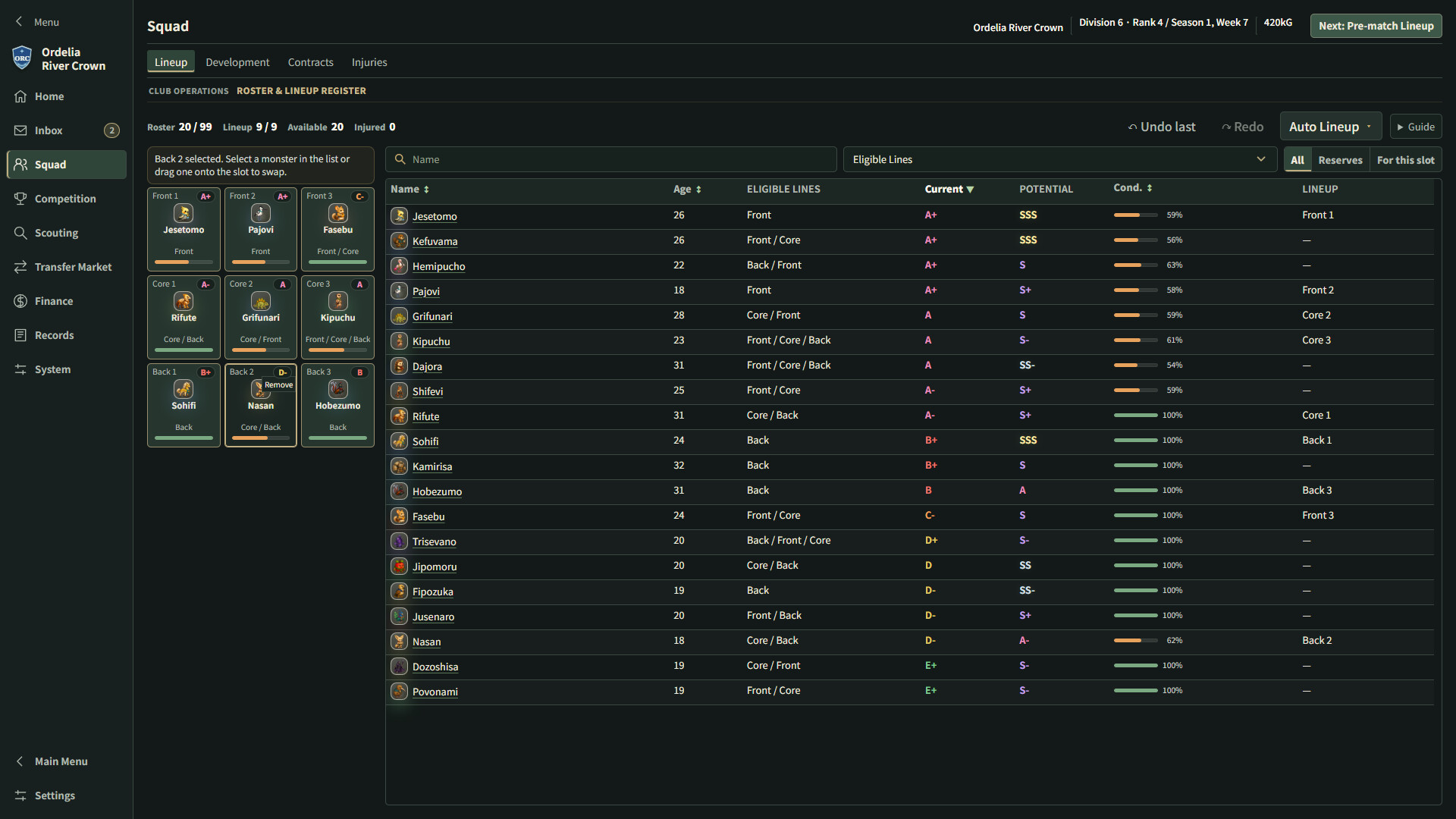Click Jipomoru's red portrait icon
Screen dimensions: 1456x819
(399, 566)
